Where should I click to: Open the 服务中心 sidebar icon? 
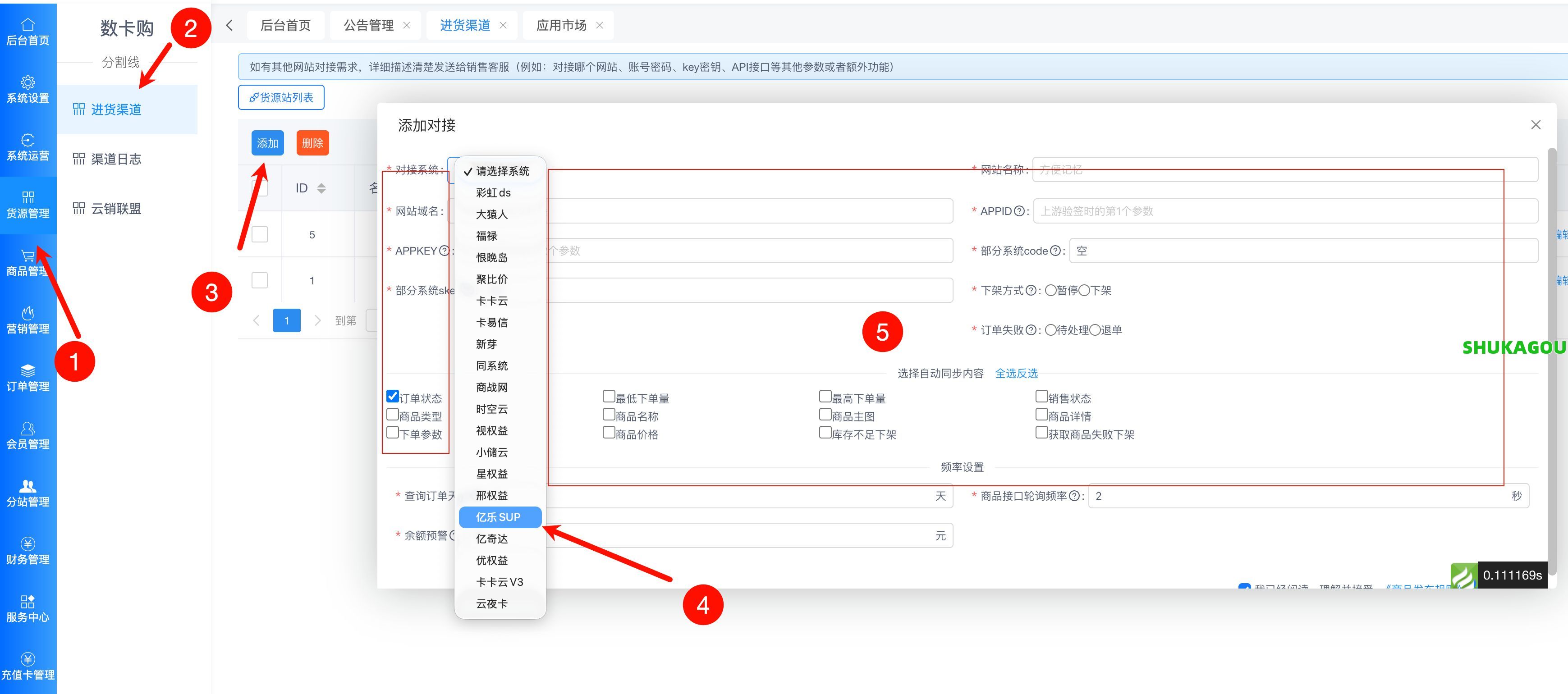click(x=28, y=607)
